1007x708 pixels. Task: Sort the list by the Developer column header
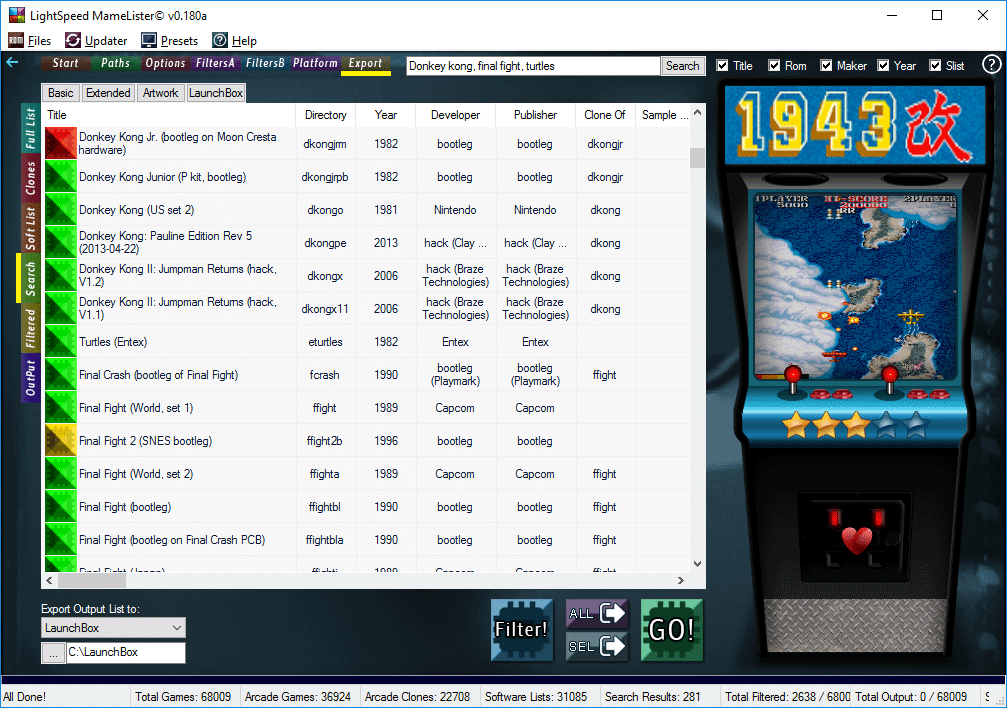pos(455,115)
